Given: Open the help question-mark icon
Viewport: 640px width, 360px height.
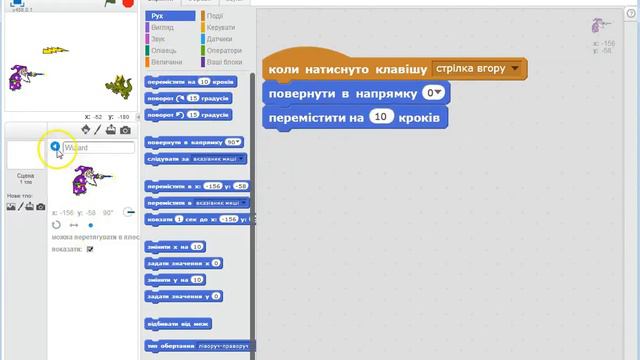Looking at the screenshot, I should [x=631, y=13].
